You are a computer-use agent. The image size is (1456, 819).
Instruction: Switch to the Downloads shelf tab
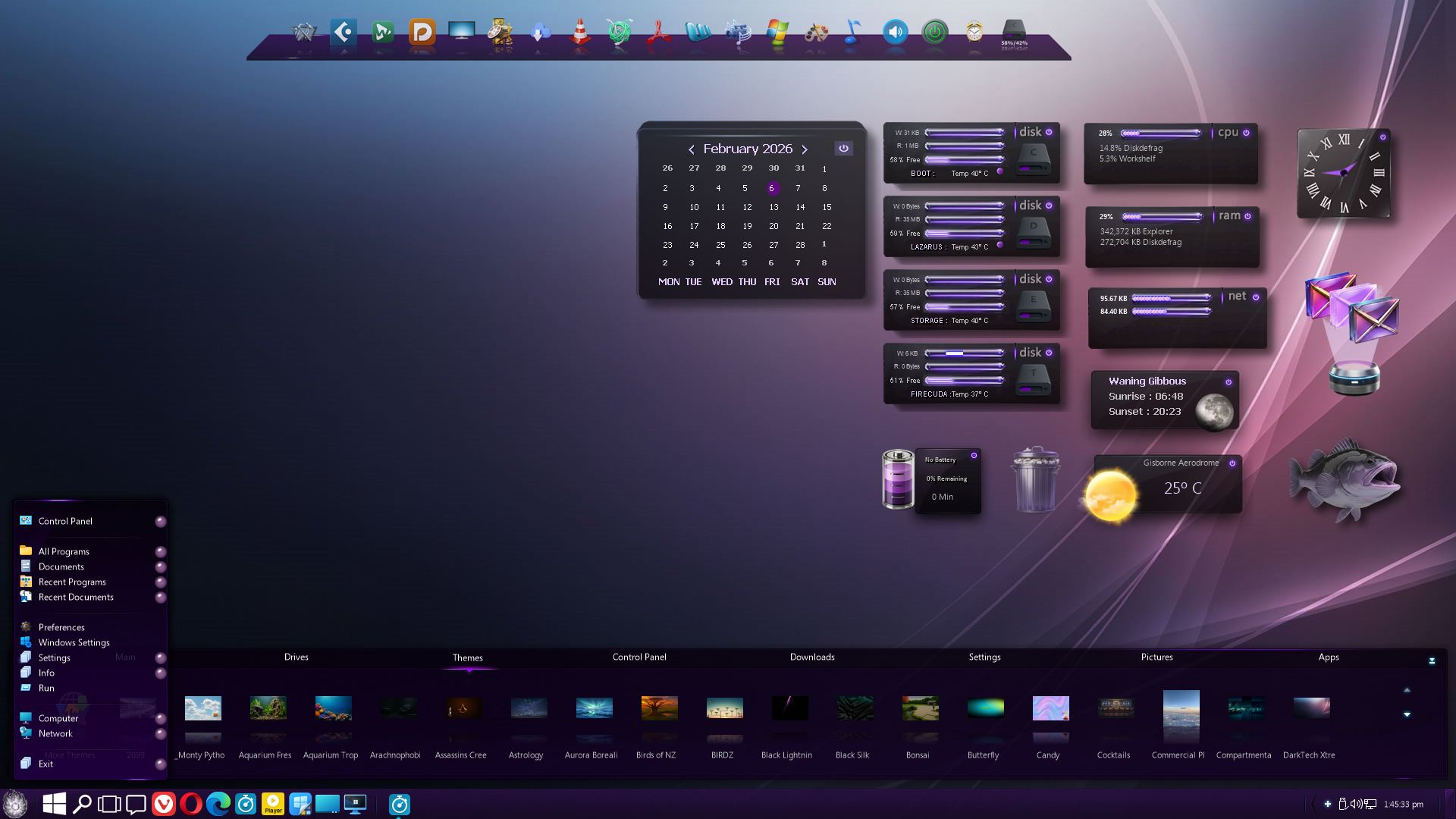[x=811, y=657]
